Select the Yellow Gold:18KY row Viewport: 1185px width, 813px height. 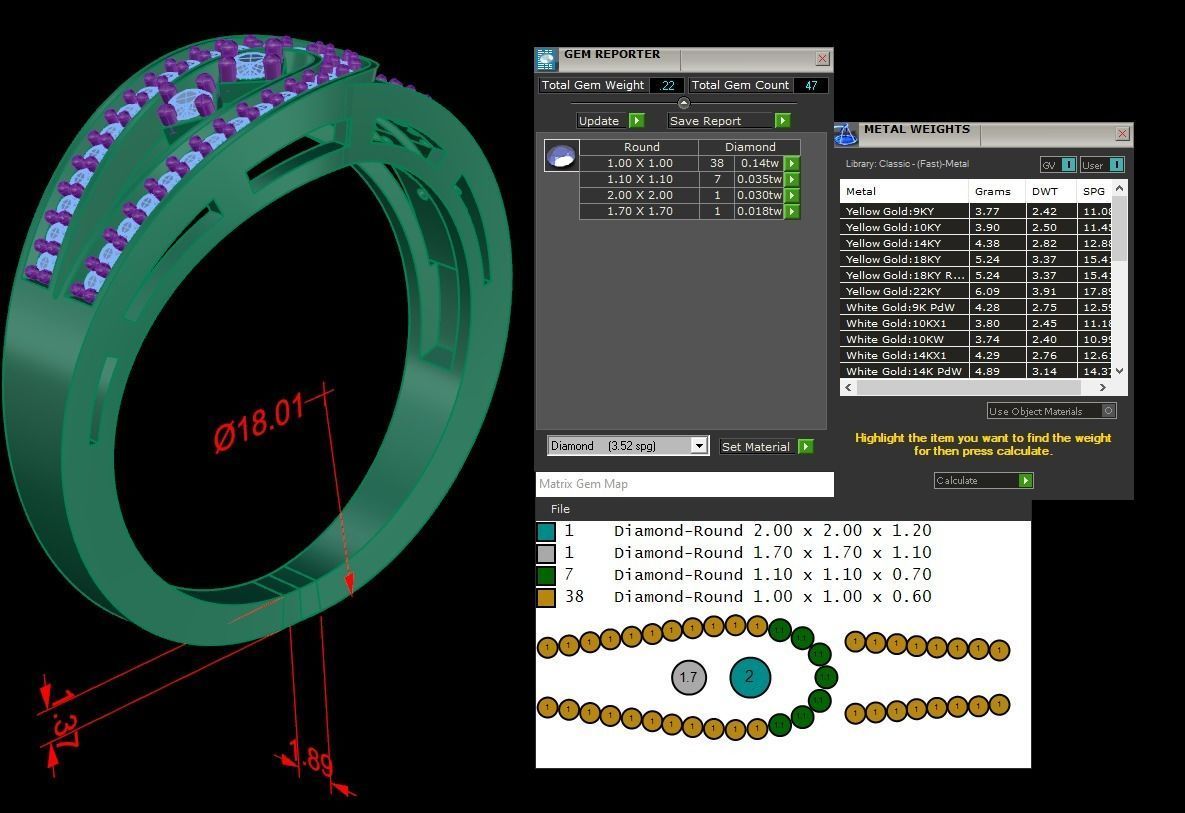(x=976, y=259)
